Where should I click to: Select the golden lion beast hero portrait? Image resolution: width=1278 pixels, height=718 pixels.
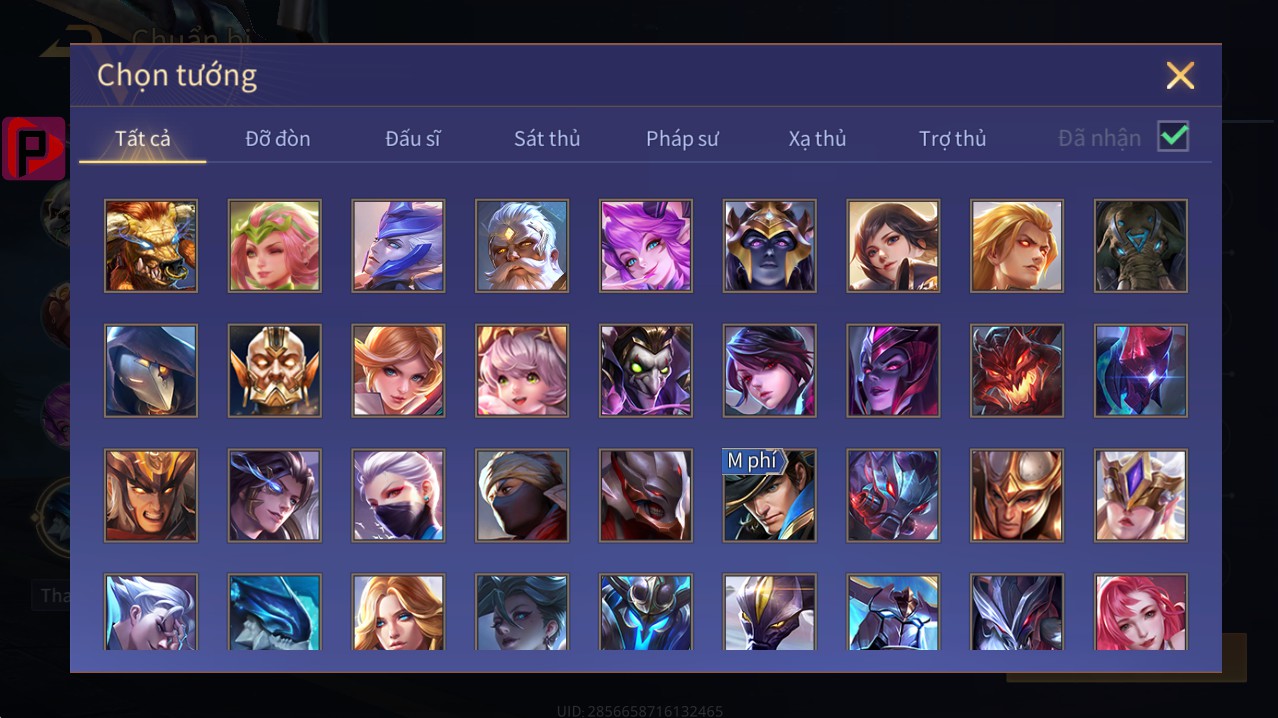tap(151, 246)
